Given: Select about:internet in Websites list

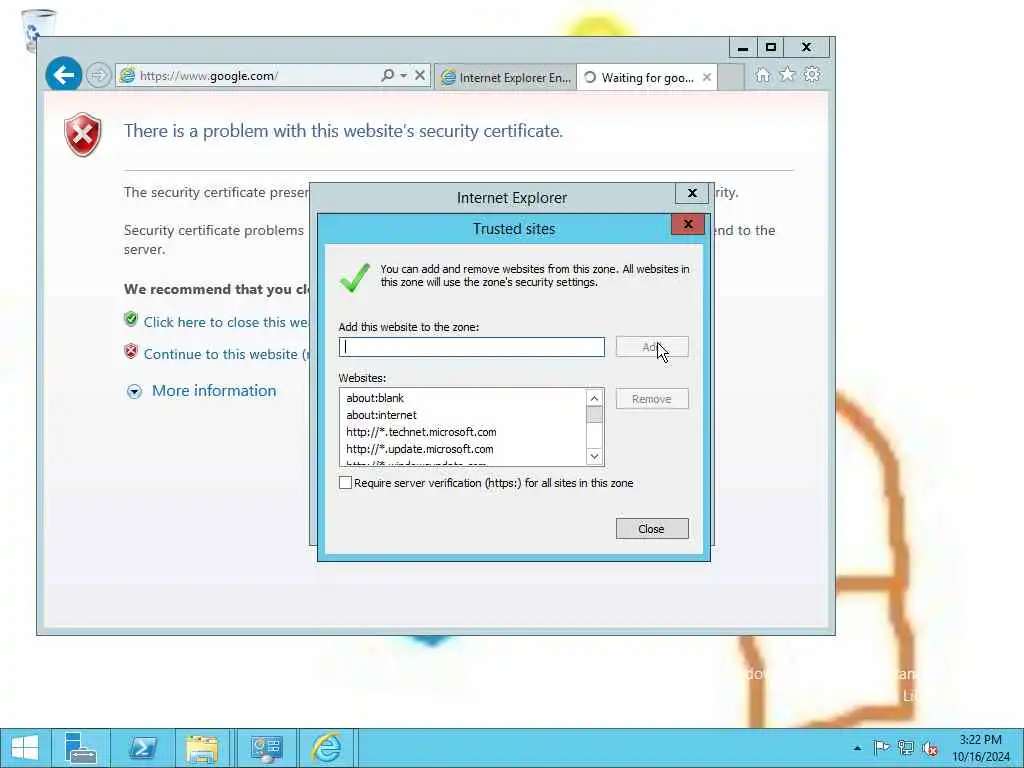Looking at the screenshot, I should (x=463, y=415).
